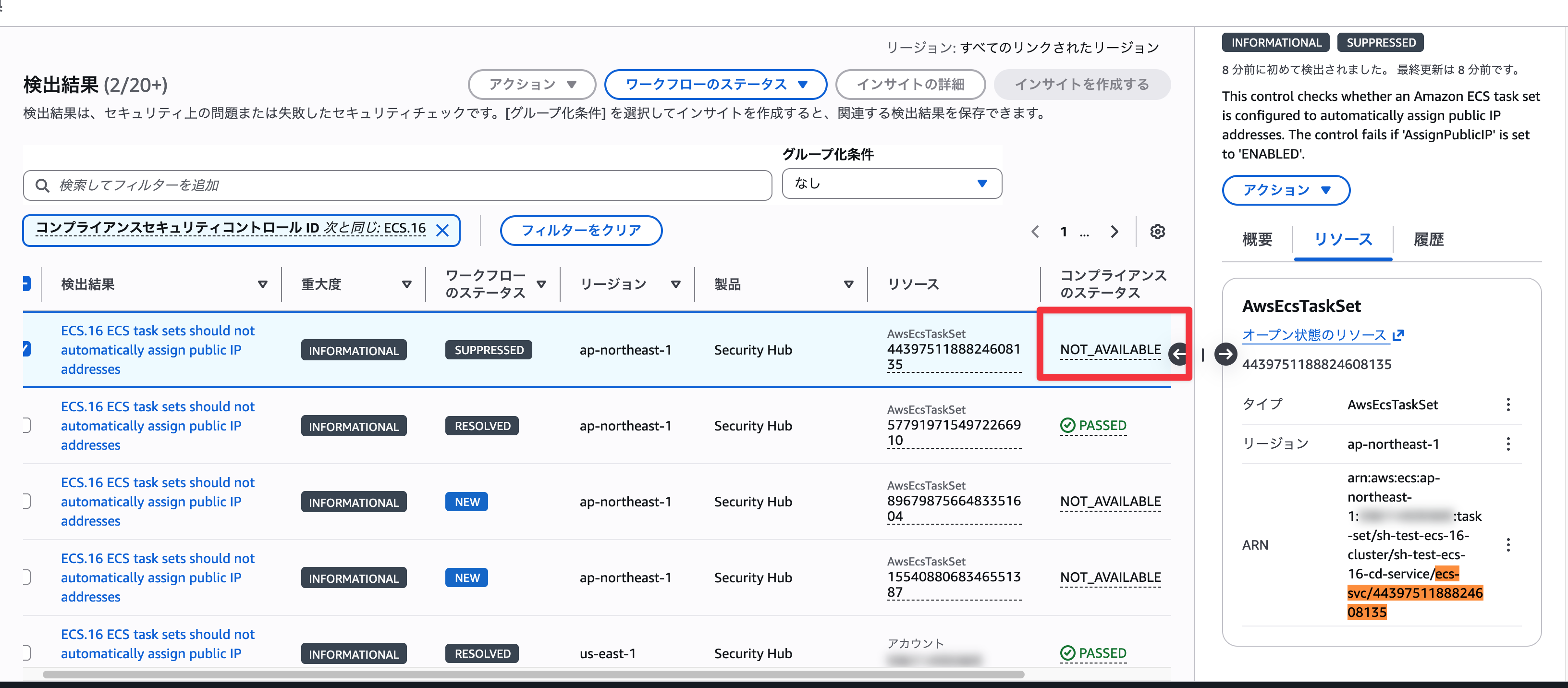Go to previous results page arrow
The image size is (1568, 688).
[x=1035, y=232]
